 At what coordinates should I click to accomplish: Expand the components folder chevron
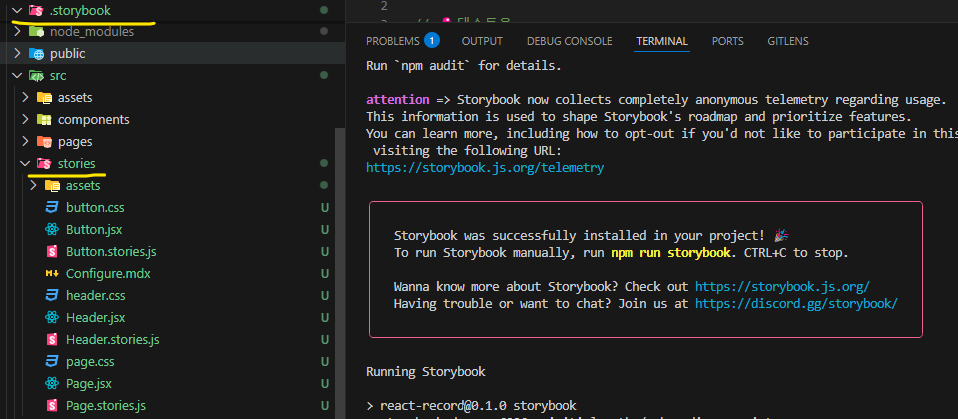(x=25, y=120)
